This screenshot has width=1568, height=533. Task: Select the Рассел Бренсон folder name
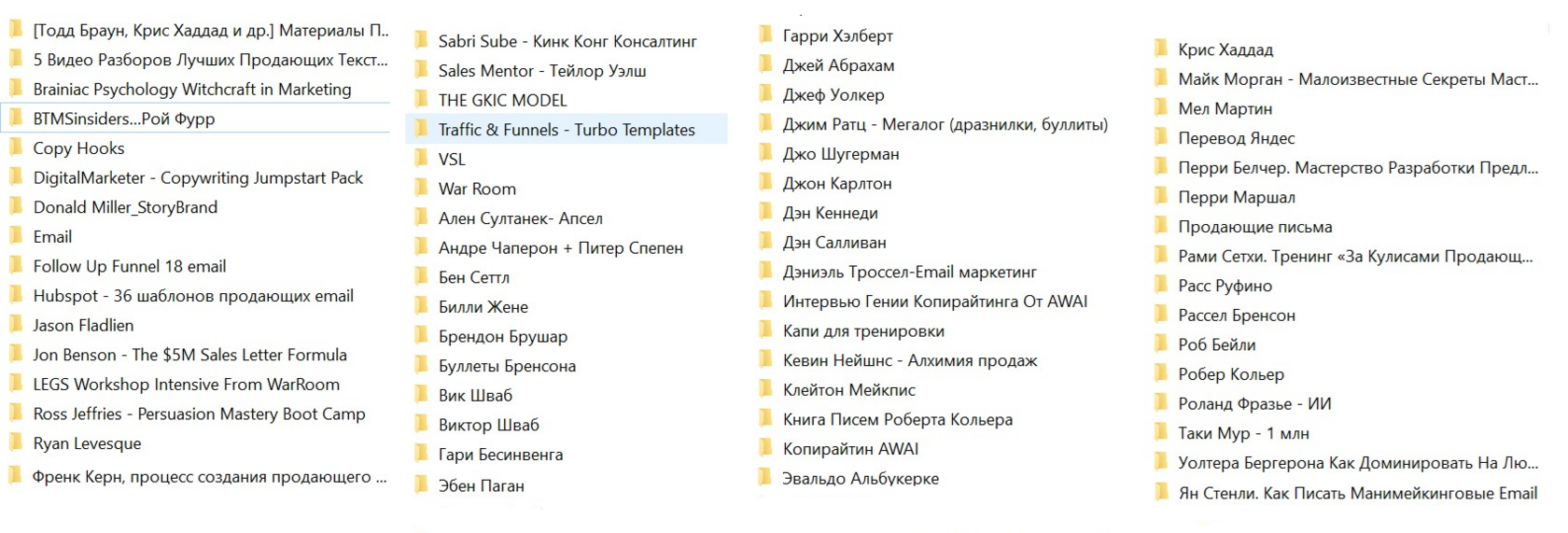[x=1237, y=316]
